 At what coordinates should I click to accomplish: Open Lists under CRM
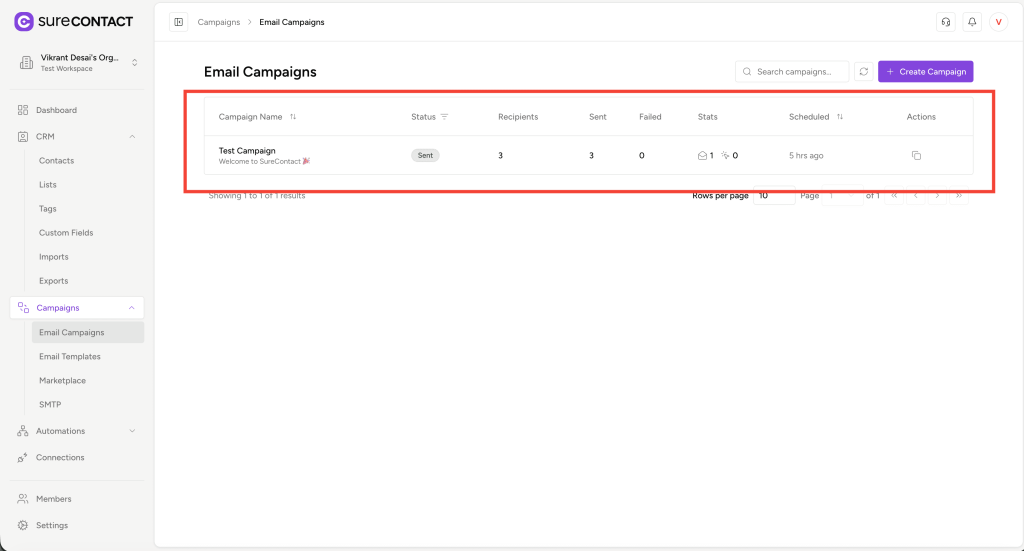48,185
